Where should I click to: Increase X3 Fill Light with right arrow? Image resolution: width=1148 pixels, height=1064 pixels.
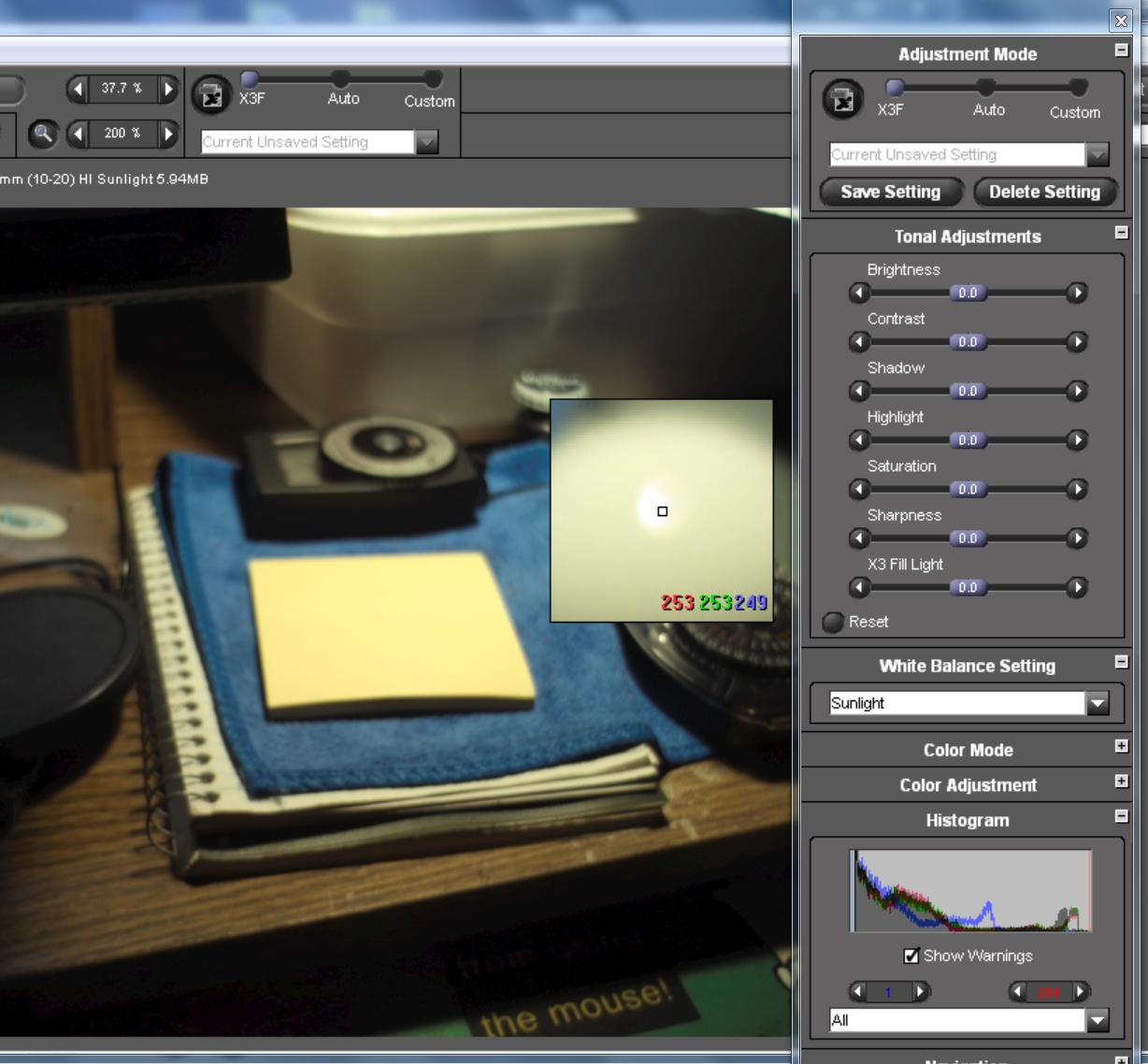(1077, 588)
